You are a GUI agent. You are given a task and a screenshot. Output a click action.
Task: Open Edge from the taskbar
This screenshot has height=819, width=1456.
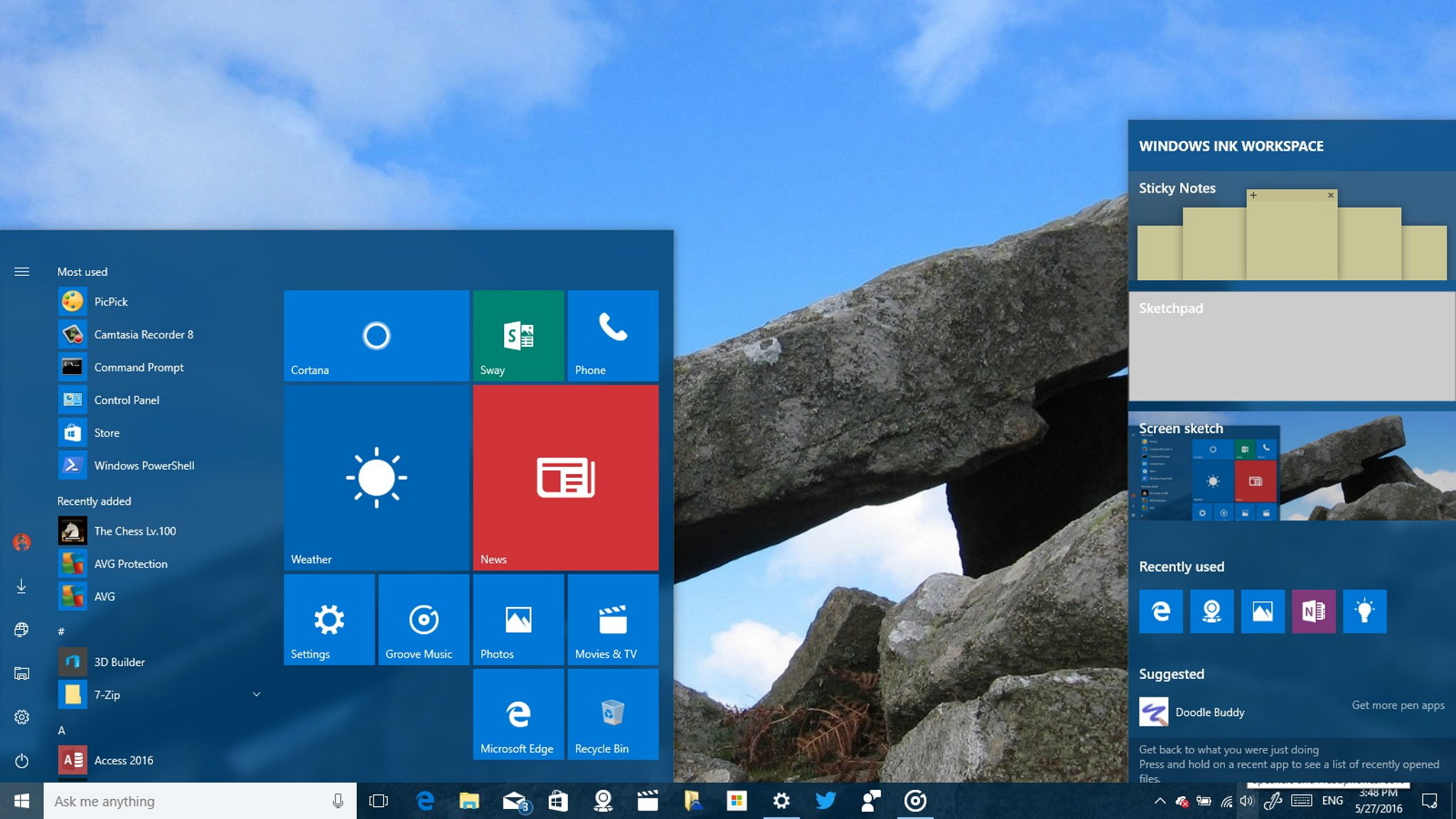pyautogui.click(x=425, y=801)
